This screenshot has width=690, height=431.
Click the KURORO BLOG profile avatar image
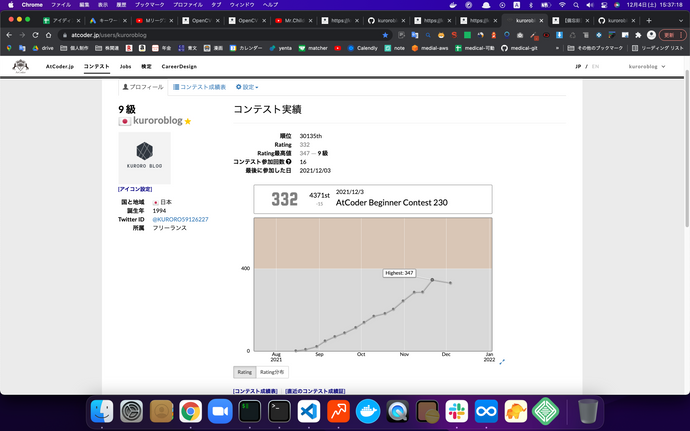click(144, 158)
